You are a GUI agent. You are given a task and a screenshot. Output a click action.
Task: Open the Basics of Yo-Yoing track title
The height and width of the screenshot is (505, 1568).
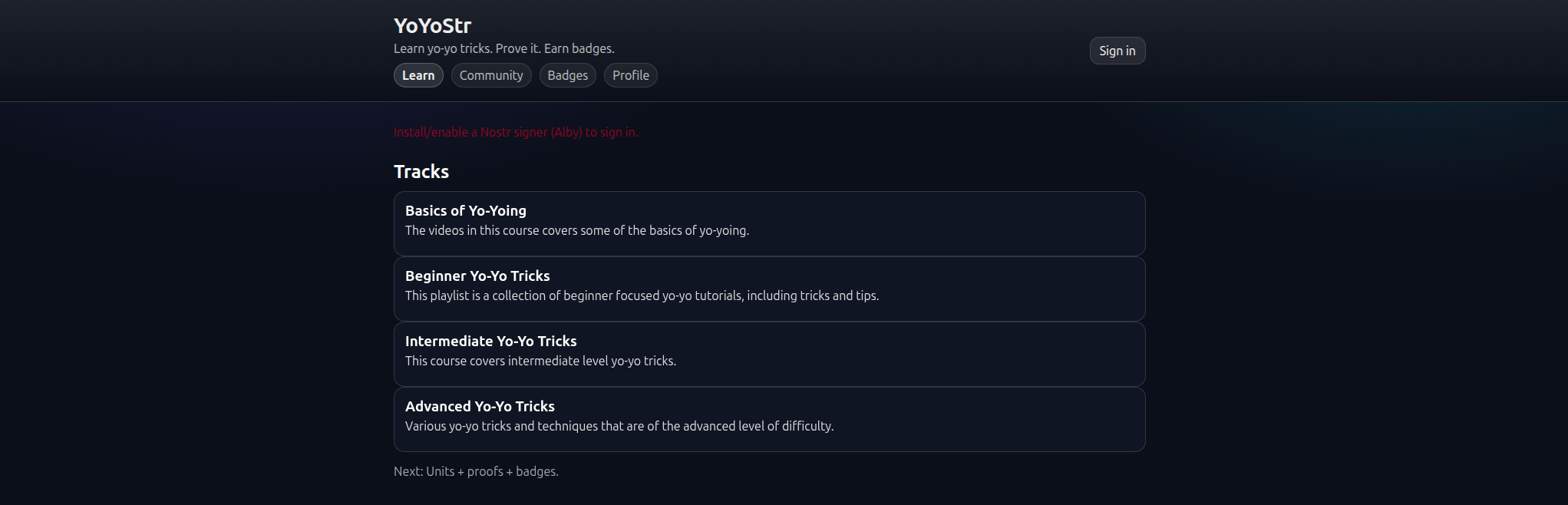pos(466,210)
